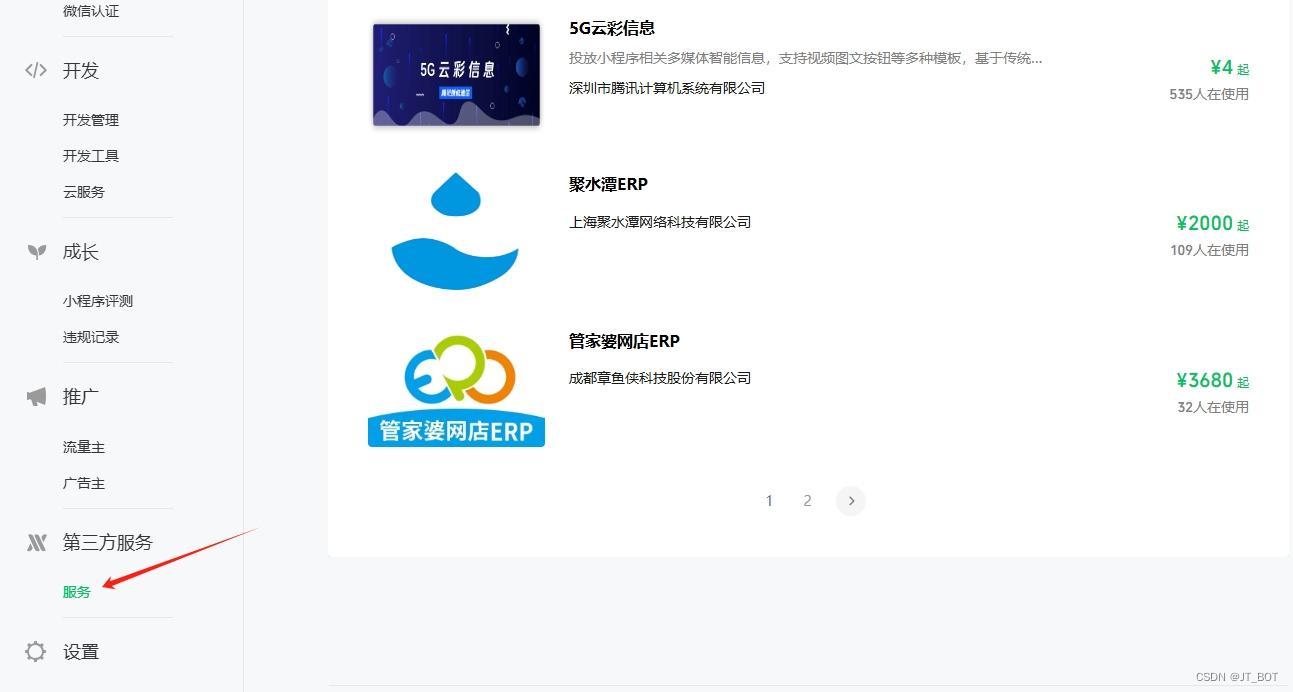The image size is (1293, 692).
Task: Click the 第三方服务 section heading
Action: [108, 543]
